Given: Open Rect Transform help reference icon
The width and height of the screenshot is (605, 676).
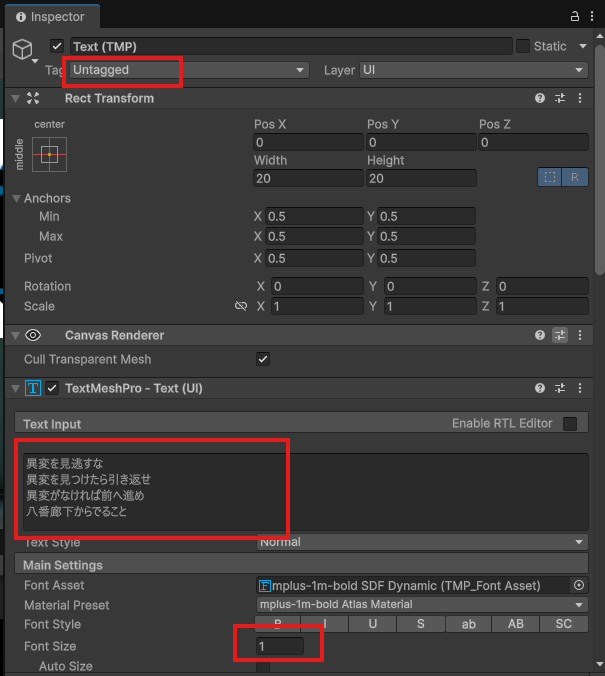Looking at the screenshot, I should pyautogui.click(x=540, y=98).
